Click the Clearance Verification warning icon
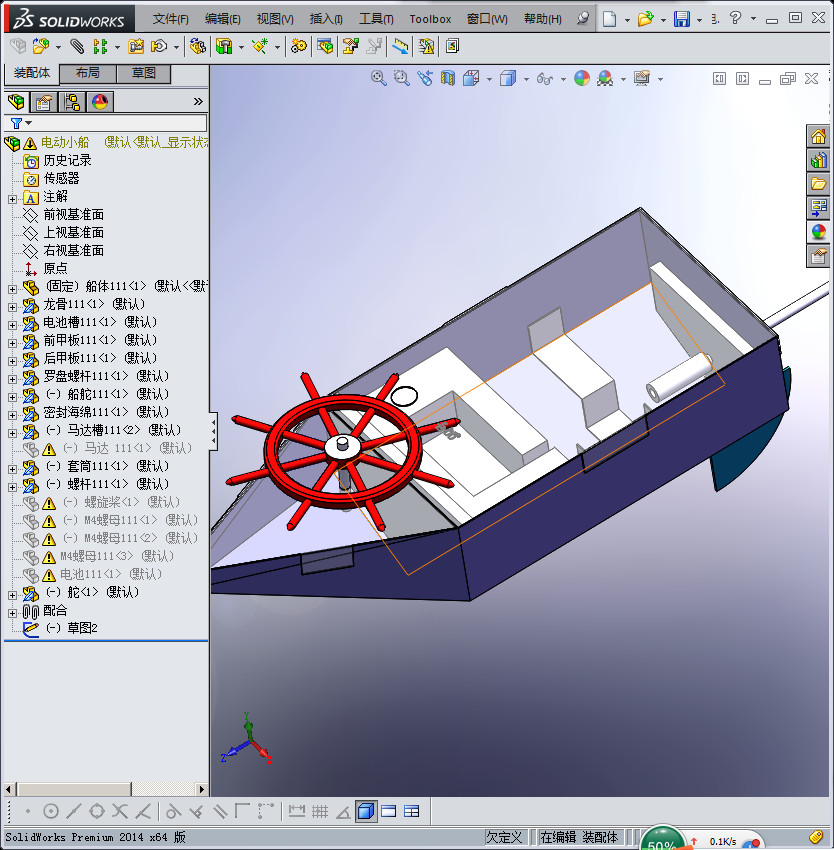 [x=427, y=47]
